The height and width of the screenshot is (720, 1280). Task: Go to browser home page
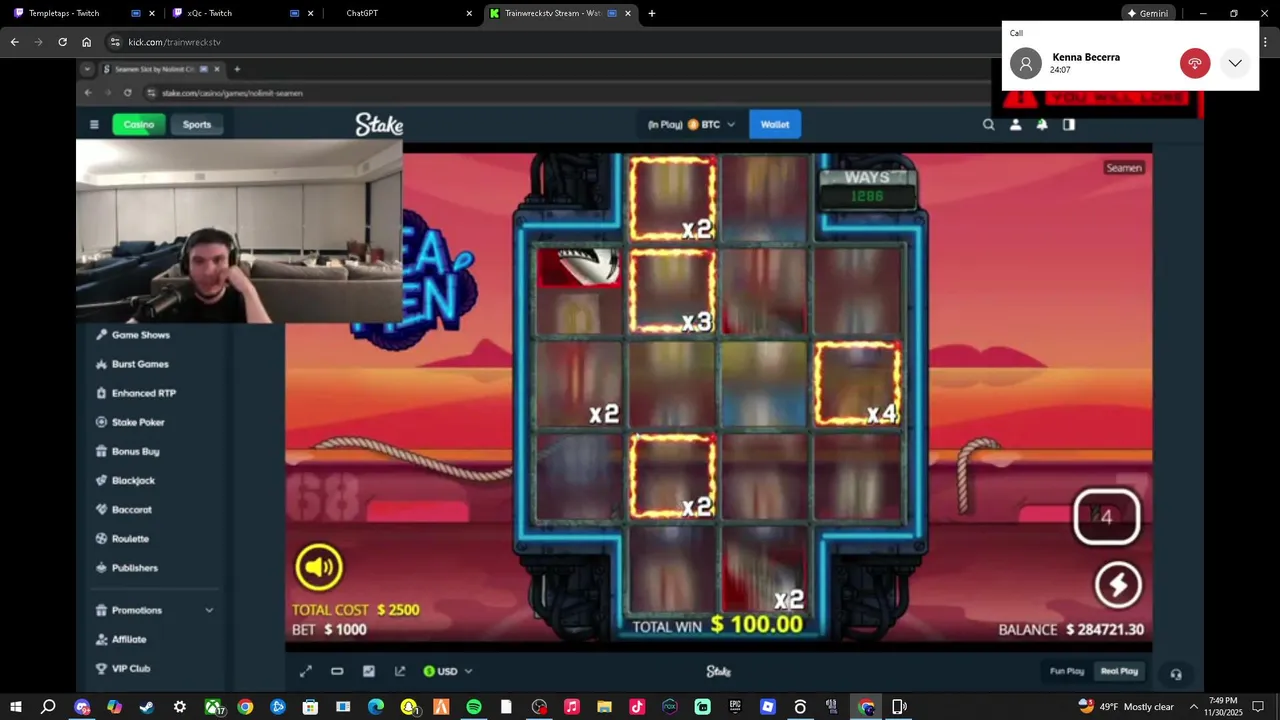(86, 42)
